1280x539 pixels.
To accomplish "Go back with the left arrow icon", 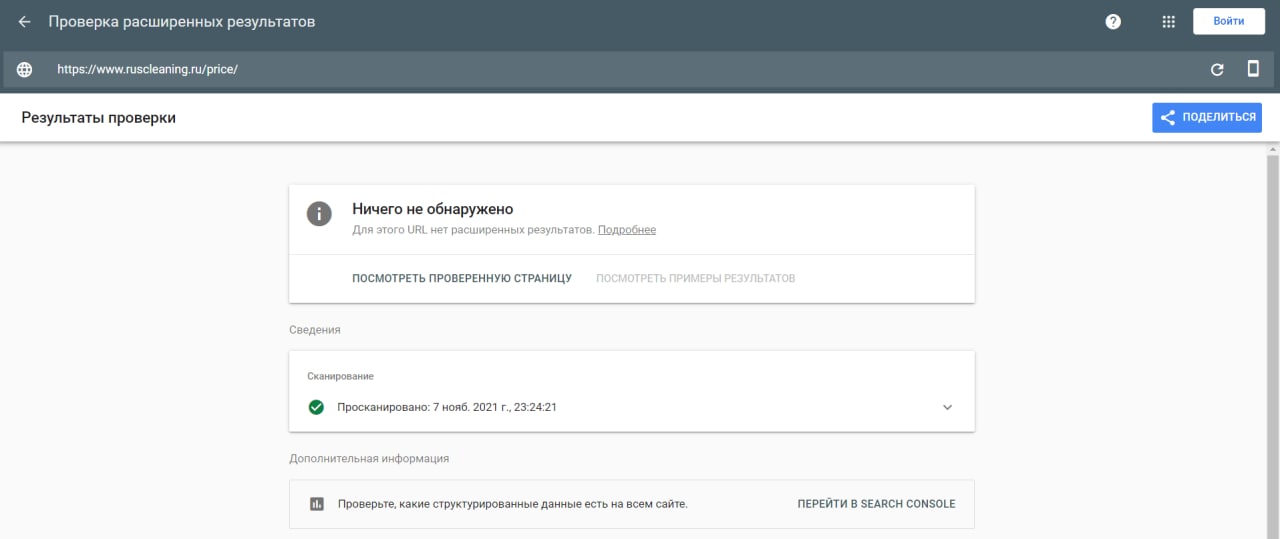I will point(25,22).
